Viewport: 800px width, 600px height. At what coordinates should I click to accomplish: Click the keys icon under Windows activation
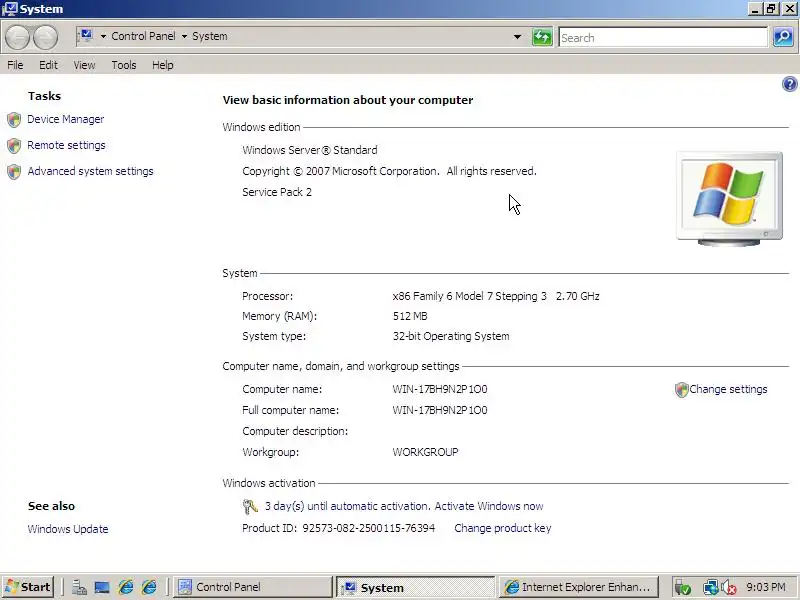250,506
